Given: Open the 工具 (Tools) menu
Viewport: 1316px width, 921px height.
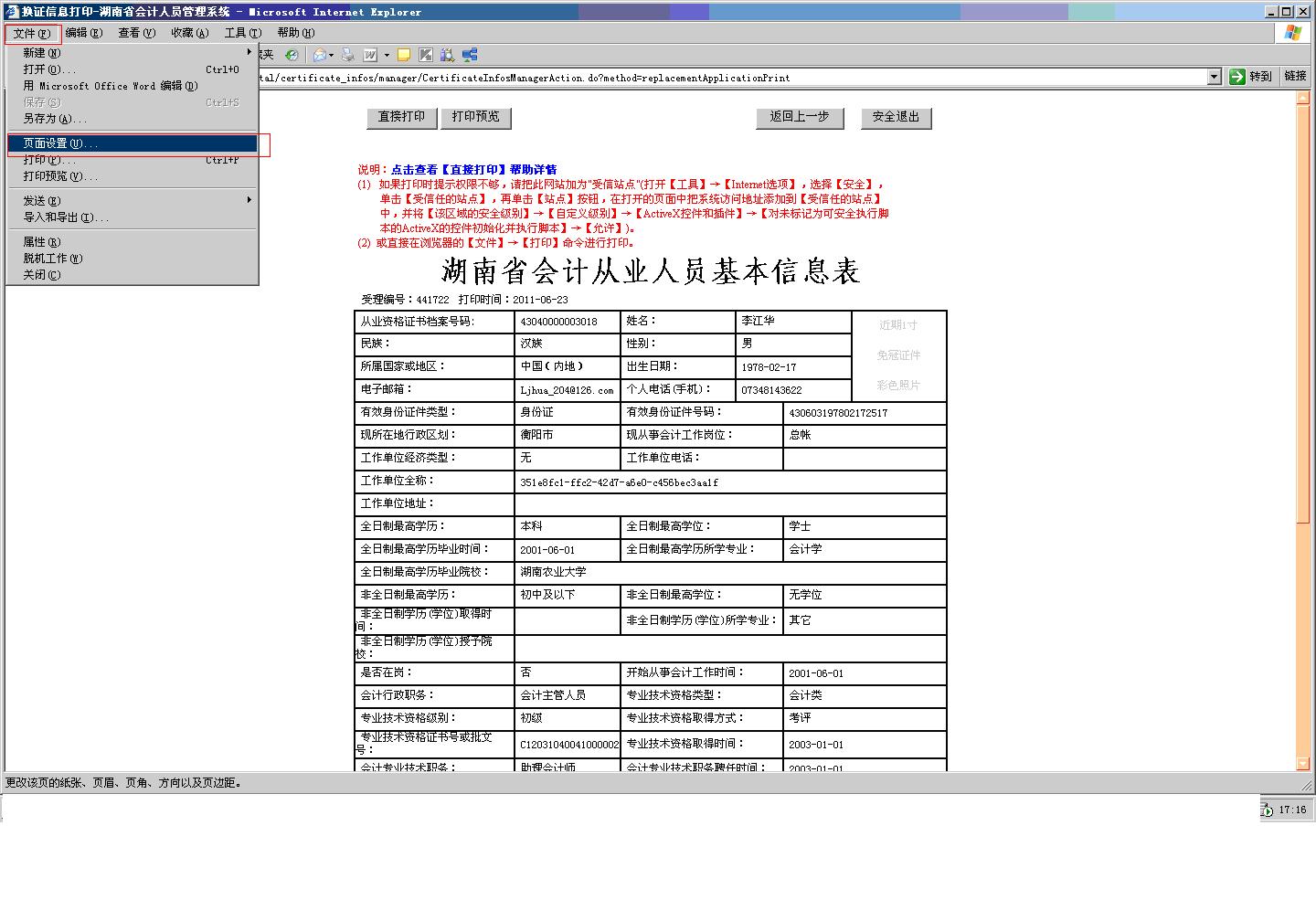Looking at the screenshot, I should click(242, 33).
